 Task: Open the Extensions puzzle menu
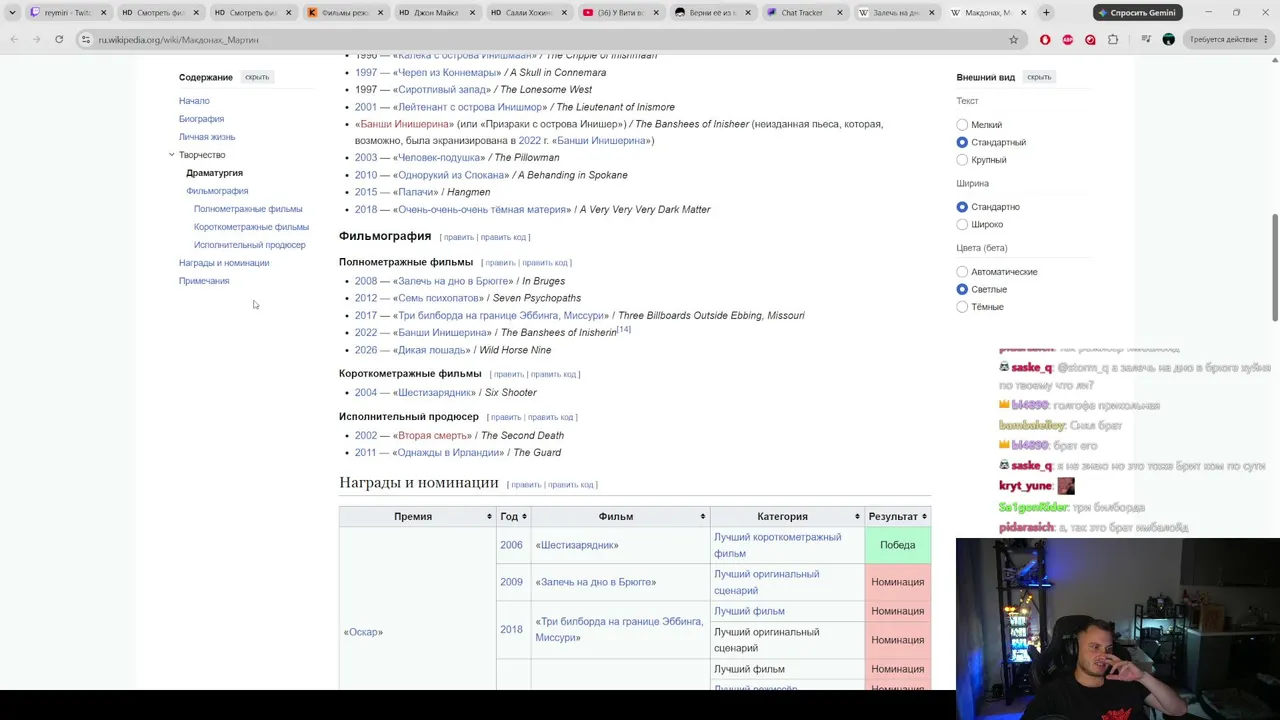pyautogui.click(x=1113, y=40)
